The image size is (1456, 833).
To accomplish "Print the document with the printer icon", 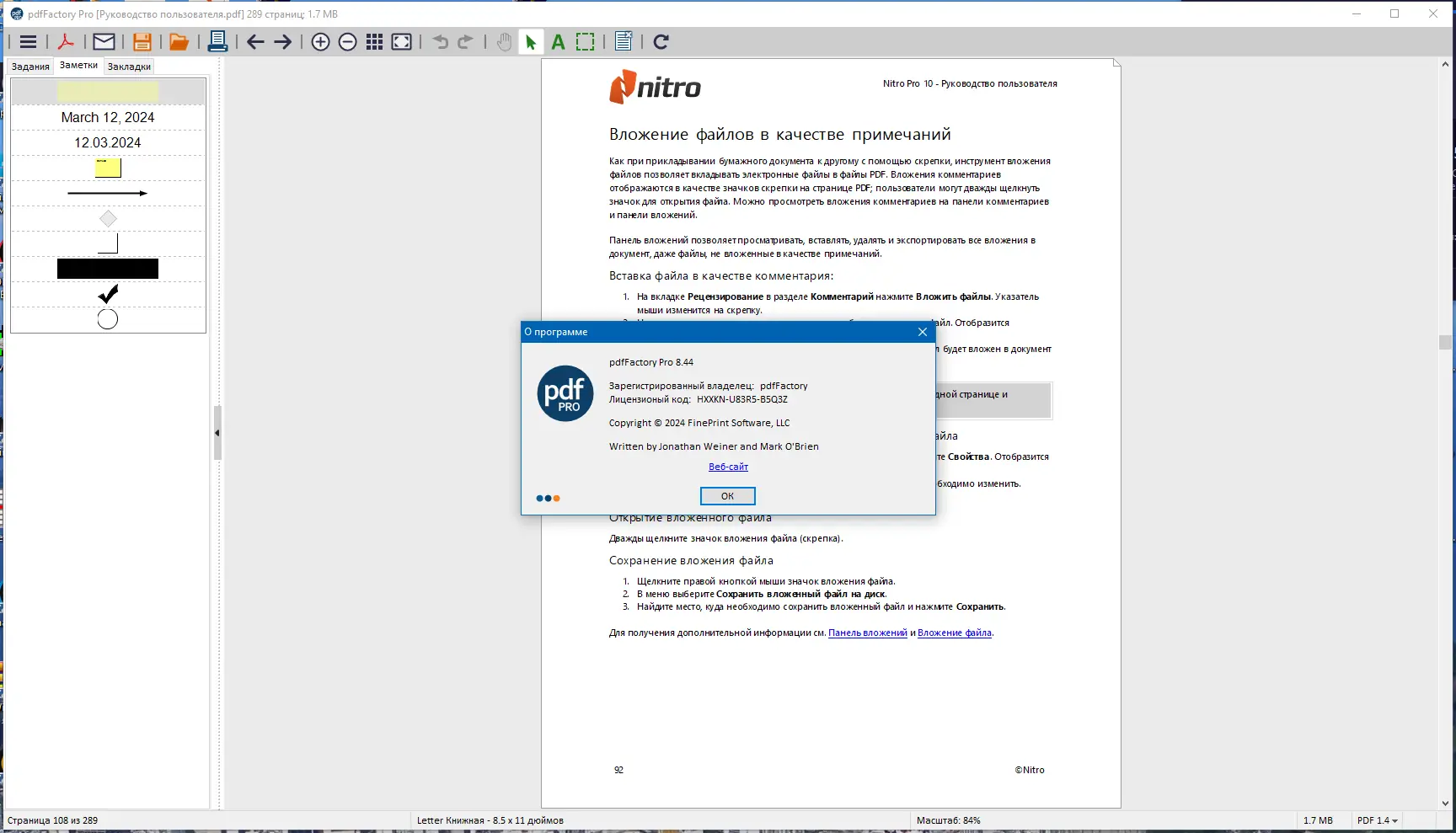I will 217,42.
